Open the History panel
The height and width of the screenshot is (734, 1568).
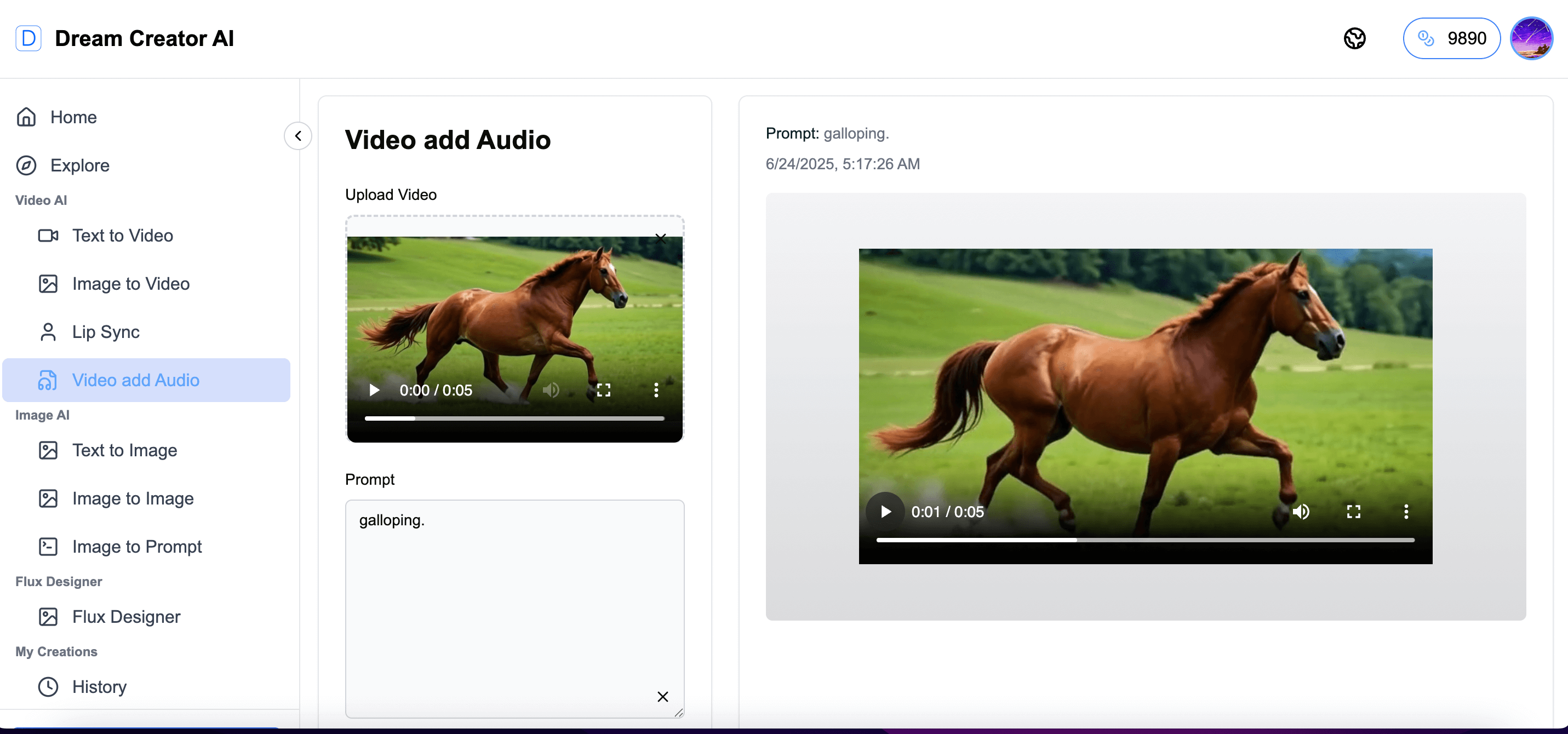[99, 686]
